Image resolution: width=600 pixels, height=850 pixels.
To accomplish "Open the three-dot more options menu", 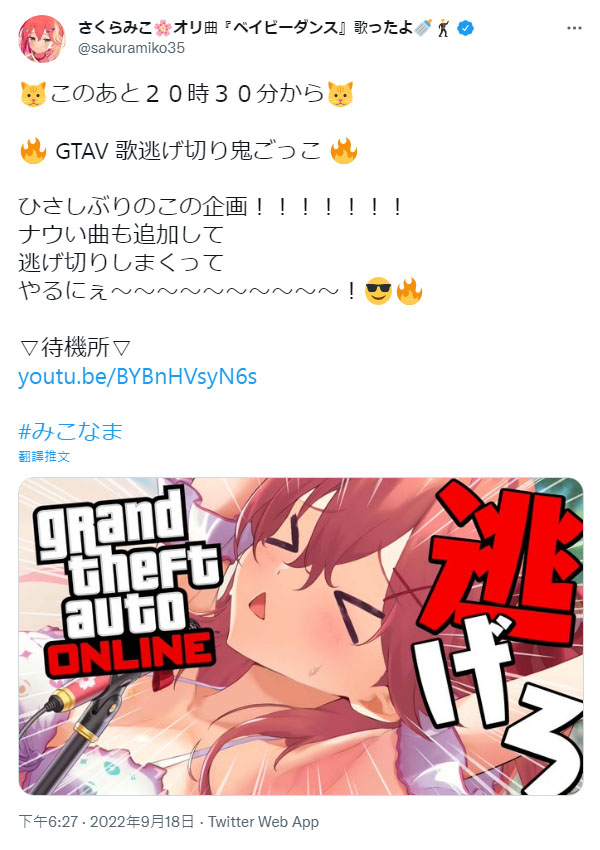I will (x=574, y=28).
